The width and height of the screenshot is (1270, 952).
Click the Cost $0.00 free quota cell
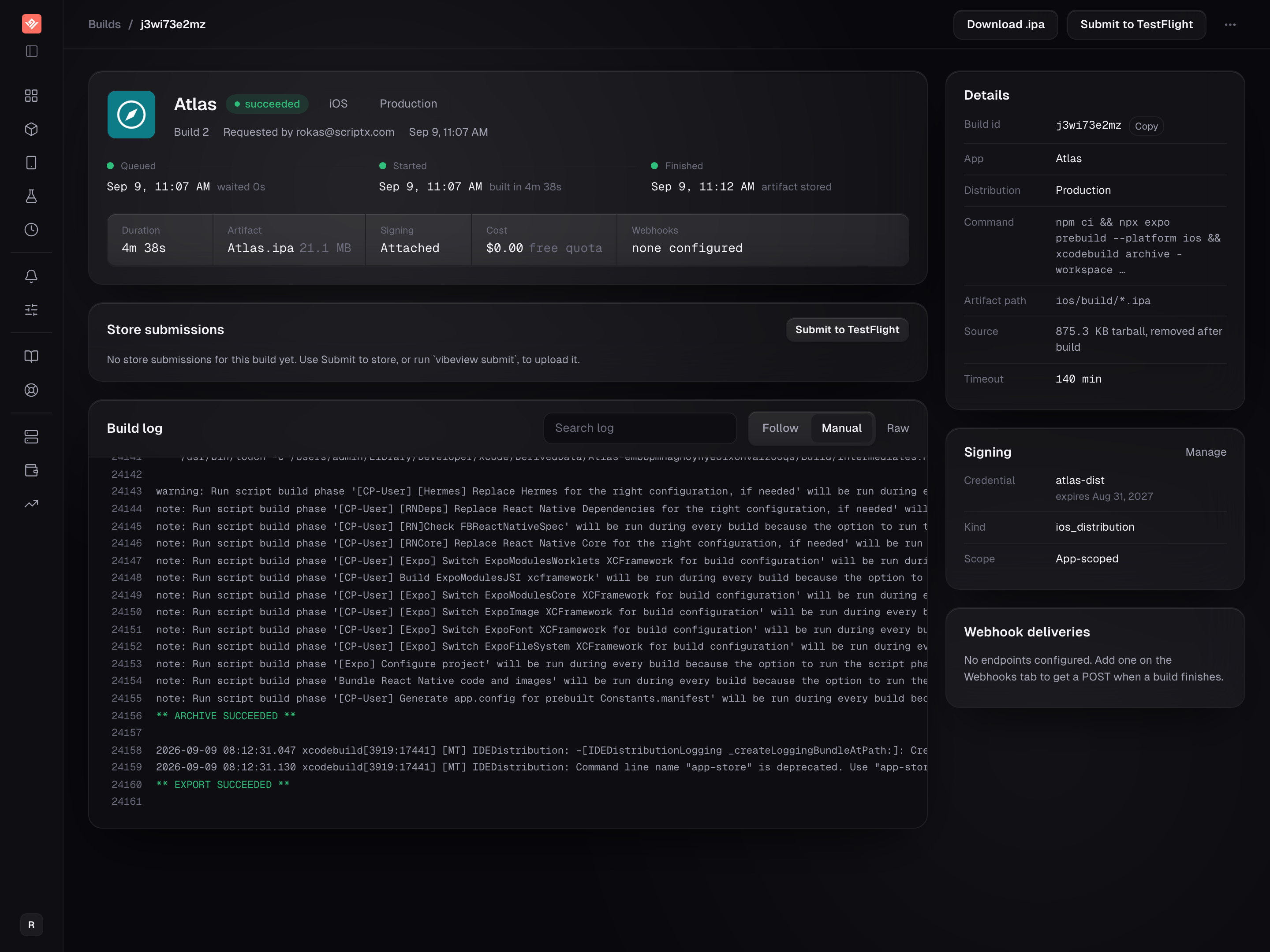pyautogui.click(x=544, y=240)
